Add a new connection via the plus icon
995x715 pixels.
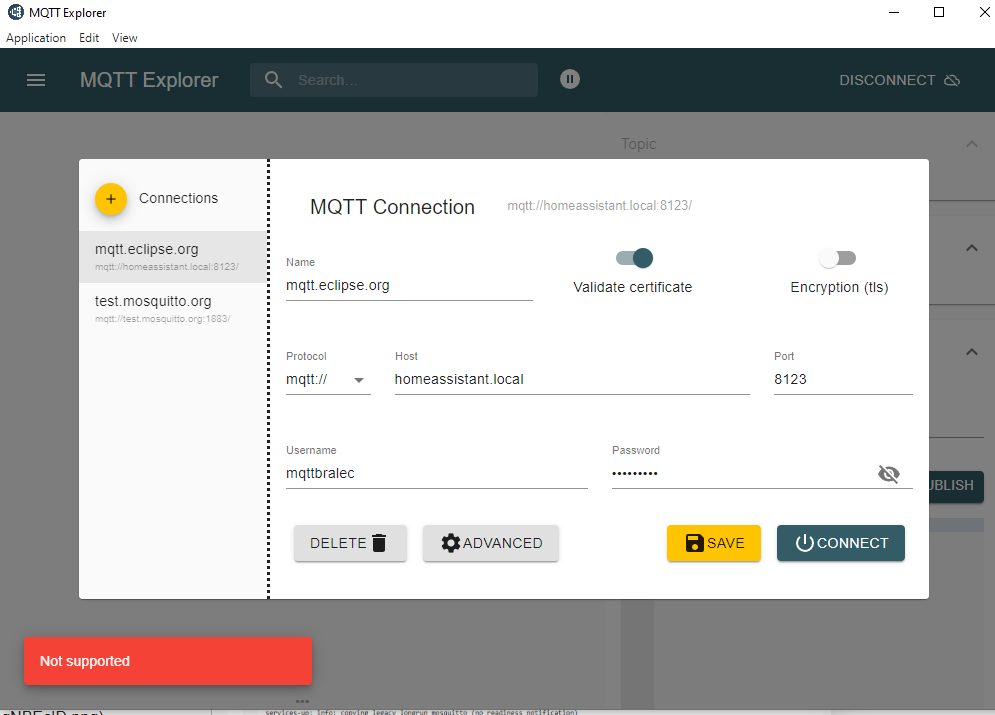[x=110, y=199]
